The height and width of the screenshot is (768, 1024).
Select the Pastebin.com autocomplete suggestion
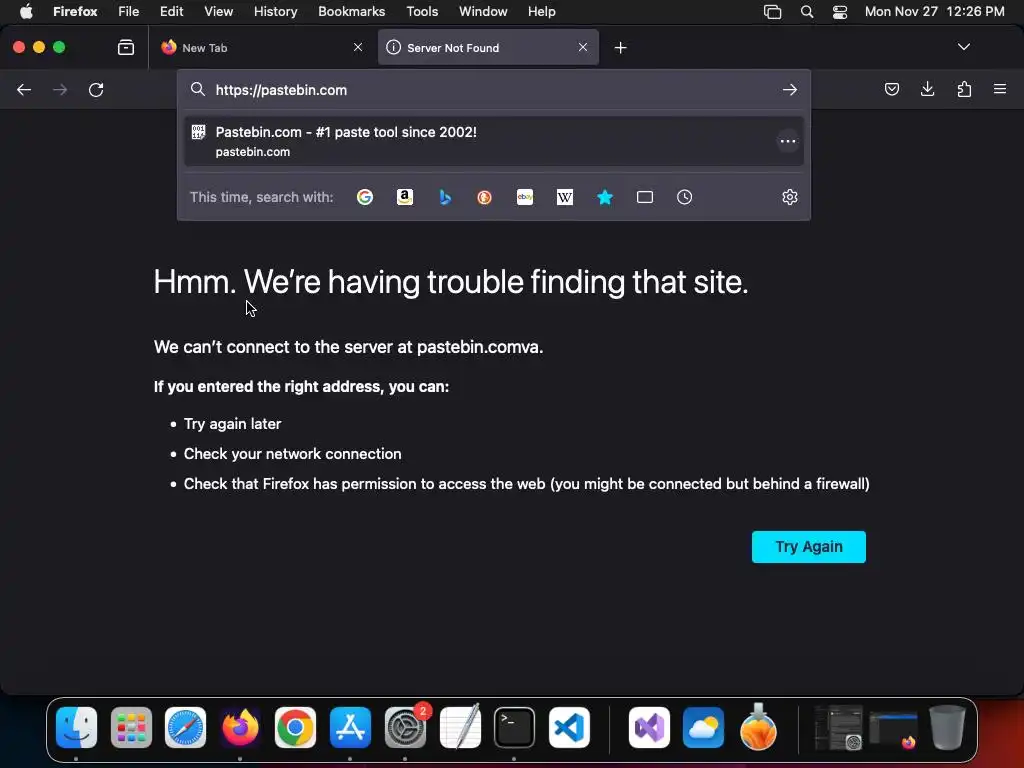pyautogui.click(x=494, y=141)
